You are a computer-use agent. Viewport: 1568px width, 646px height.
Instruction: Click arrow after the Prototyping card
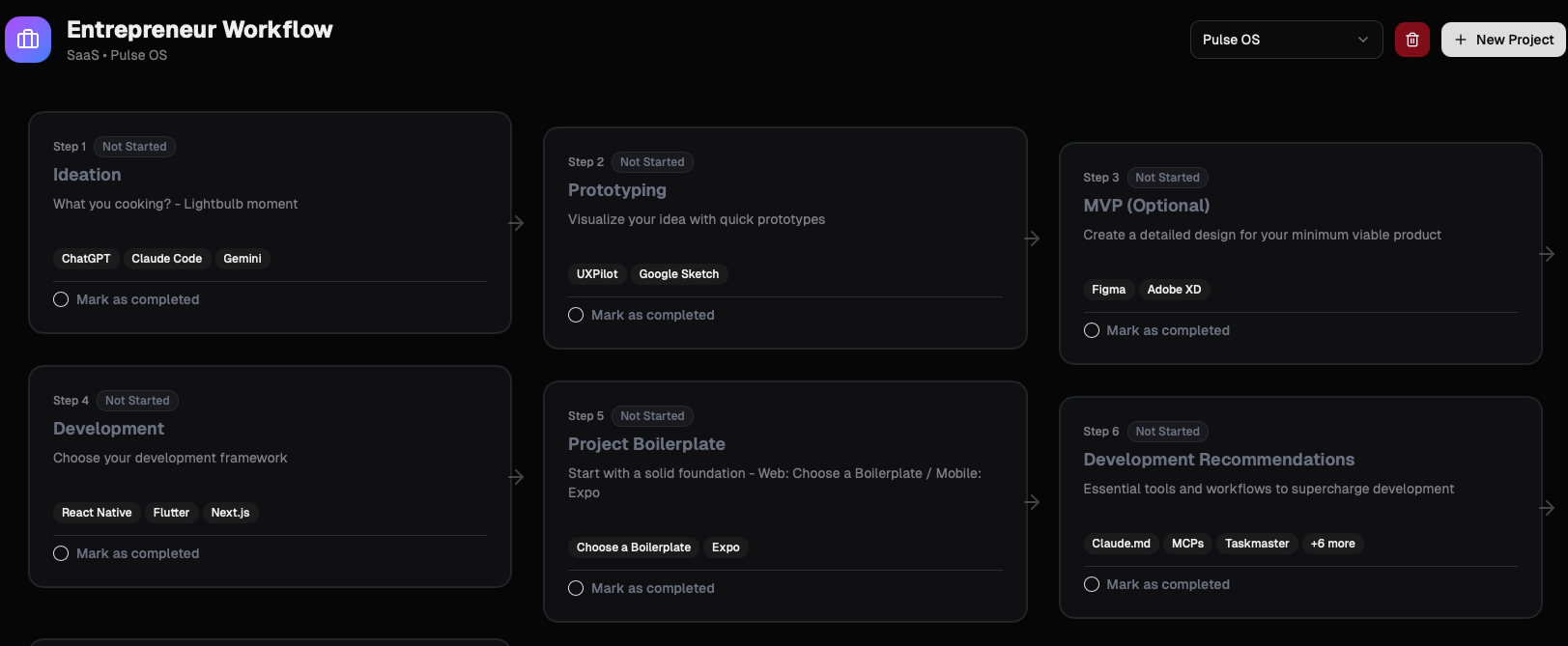pyautogui.click(x=1032, y=239)
